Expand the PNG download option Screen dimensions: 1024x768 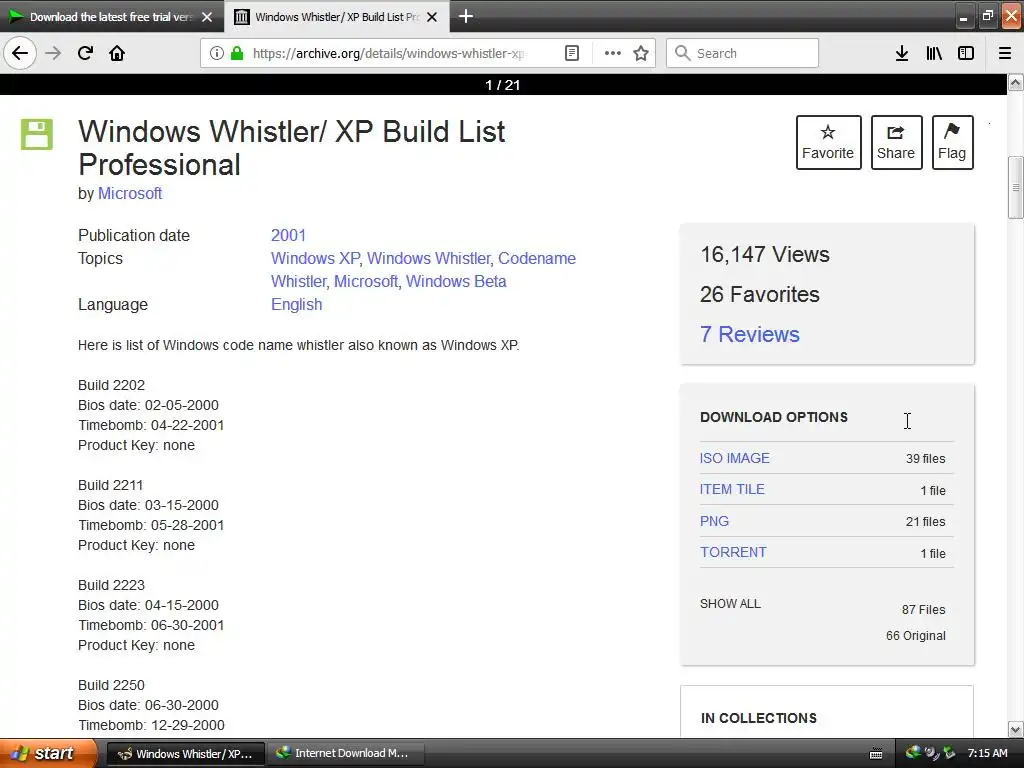[714, 521]
